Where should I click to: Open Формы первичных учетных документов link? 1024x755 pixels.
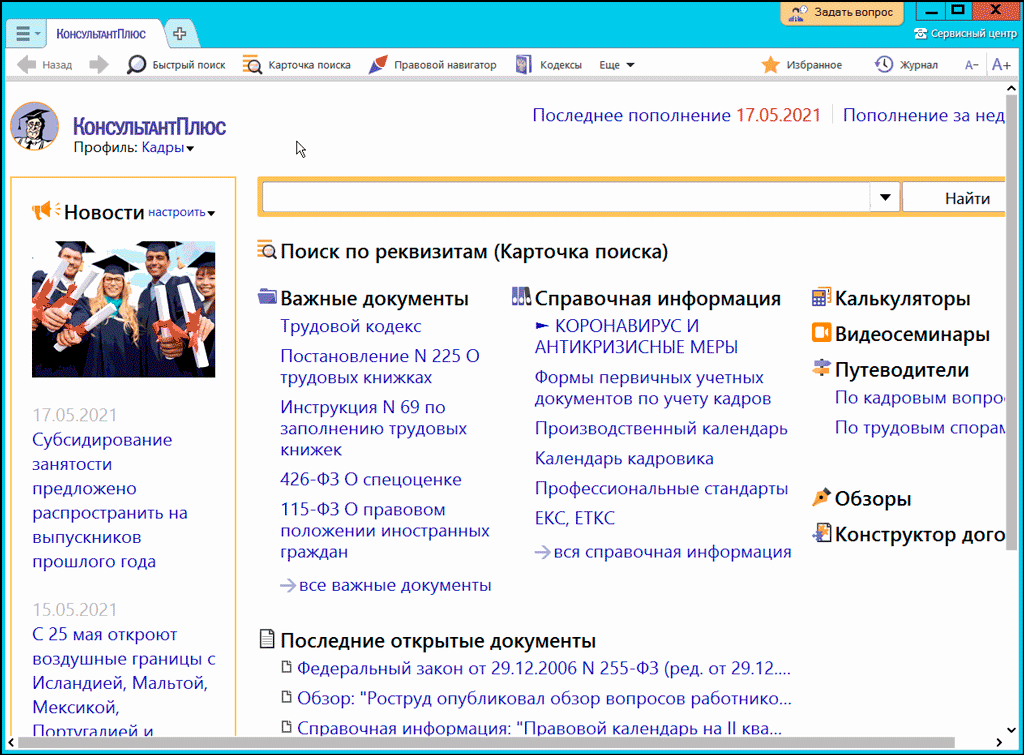[x=653, y=388]
